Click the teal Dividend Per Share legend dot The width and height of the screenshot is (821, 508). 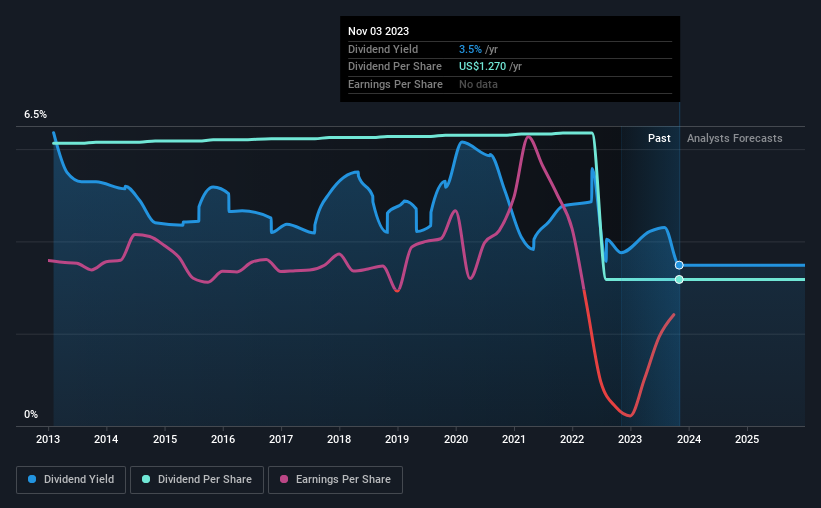[146, 479]
